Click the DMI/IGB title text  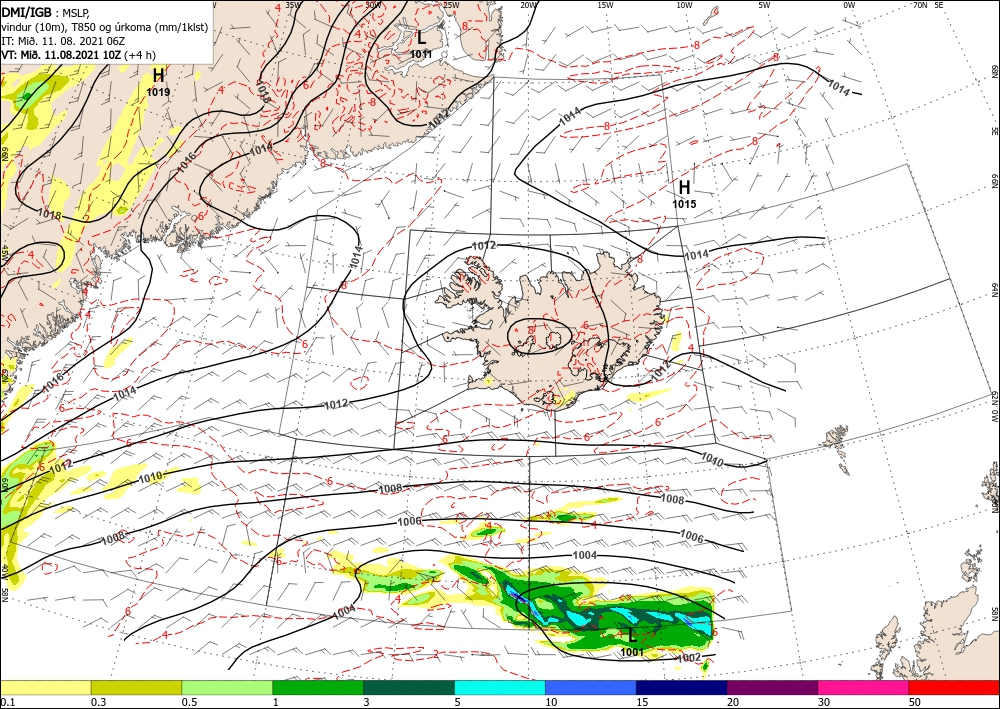pos(27,12)
